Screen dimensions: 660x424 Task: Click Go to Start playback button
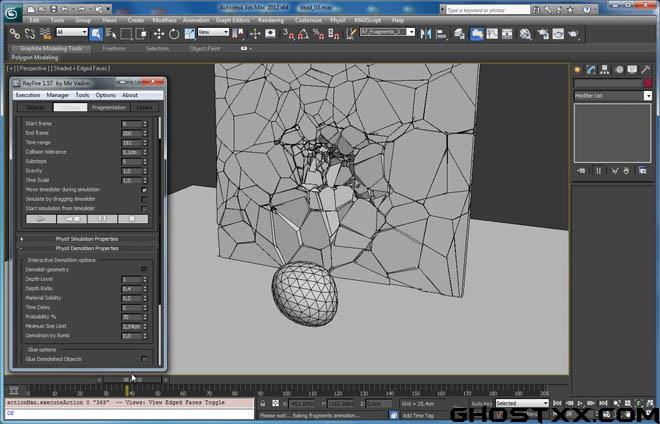pos(557,403)
